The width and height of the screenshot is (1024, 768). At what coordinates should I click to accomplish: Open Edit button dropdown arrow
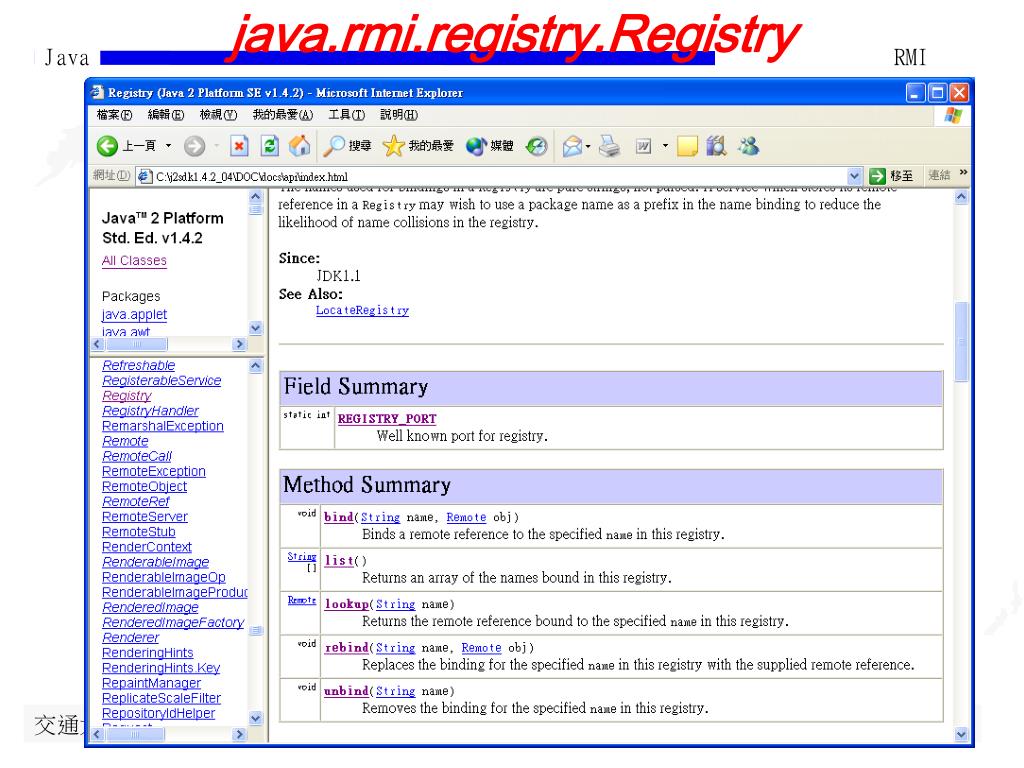[665, 146]
